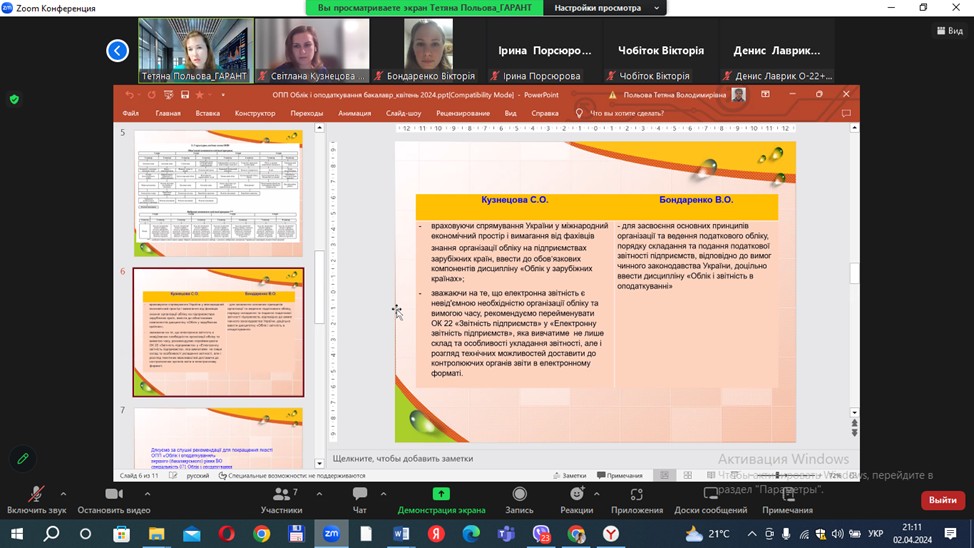Open Google Chrome from the Windows taskbar
The image size is (974, 548).
pos(261,534)
